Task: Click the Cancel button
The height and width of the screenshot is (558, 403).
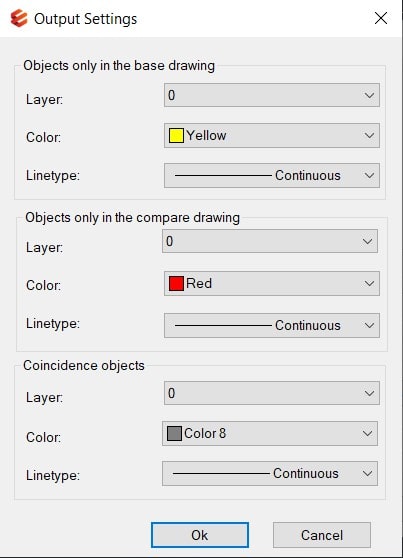Action: click(x=322, y=535)
